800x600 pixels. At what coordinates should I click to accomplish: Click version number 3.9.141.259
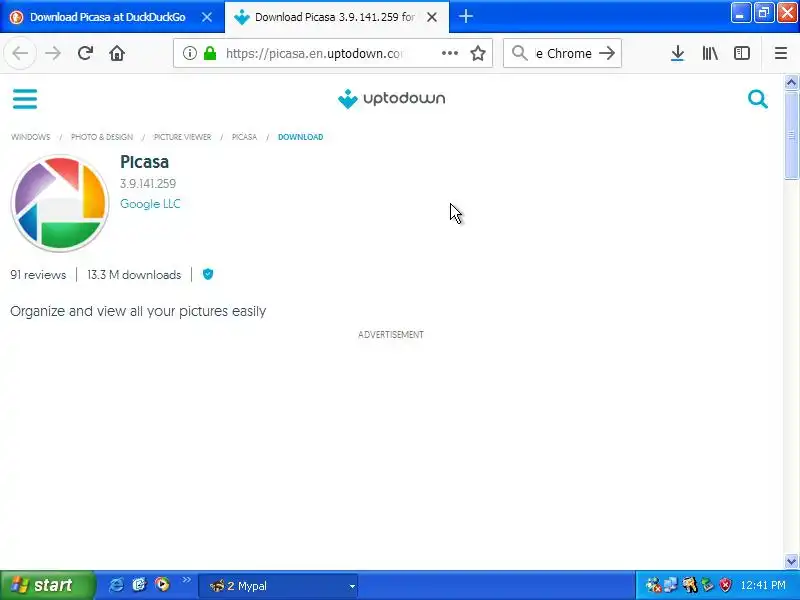[x=148, y=184]
